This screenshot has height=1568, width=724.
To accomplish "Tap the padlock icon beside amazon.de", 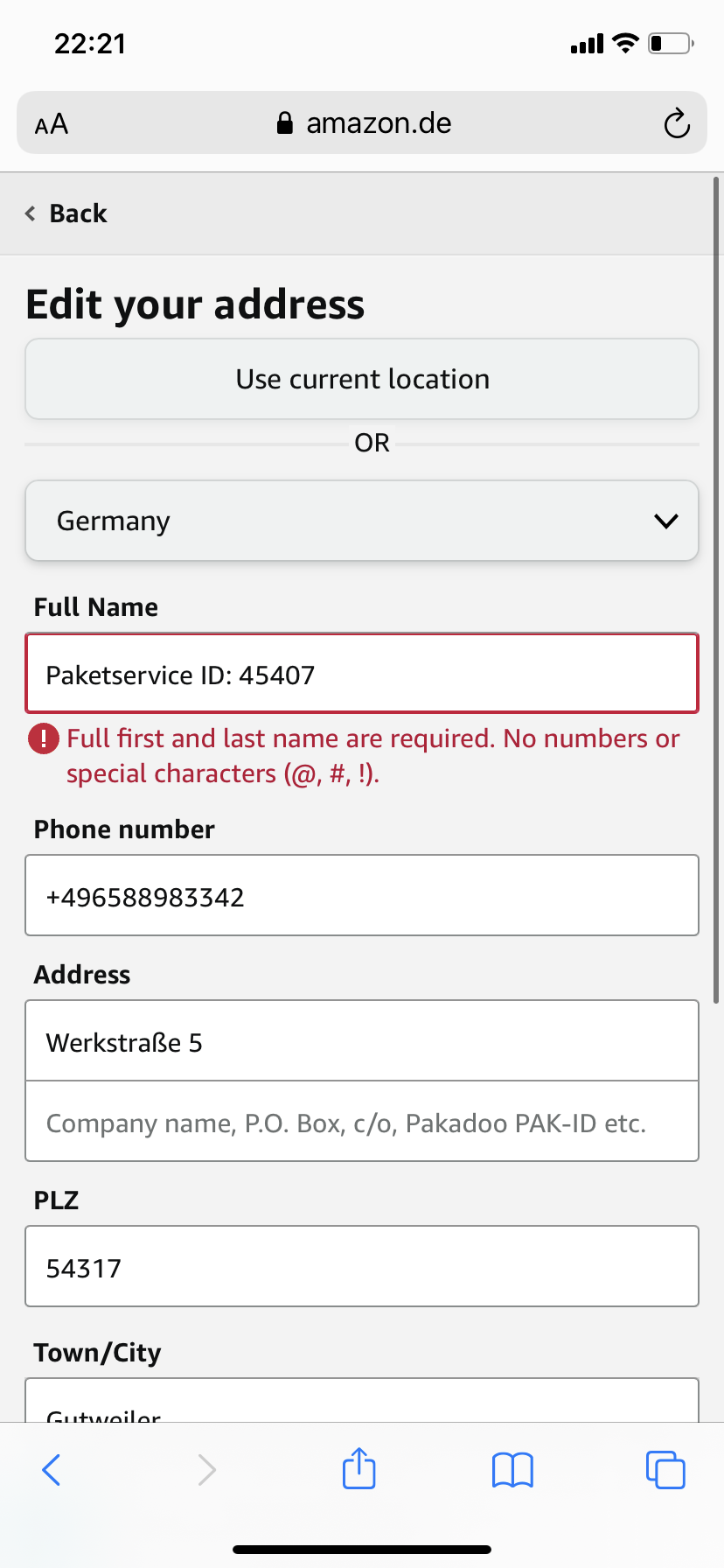I will [284, 123].
